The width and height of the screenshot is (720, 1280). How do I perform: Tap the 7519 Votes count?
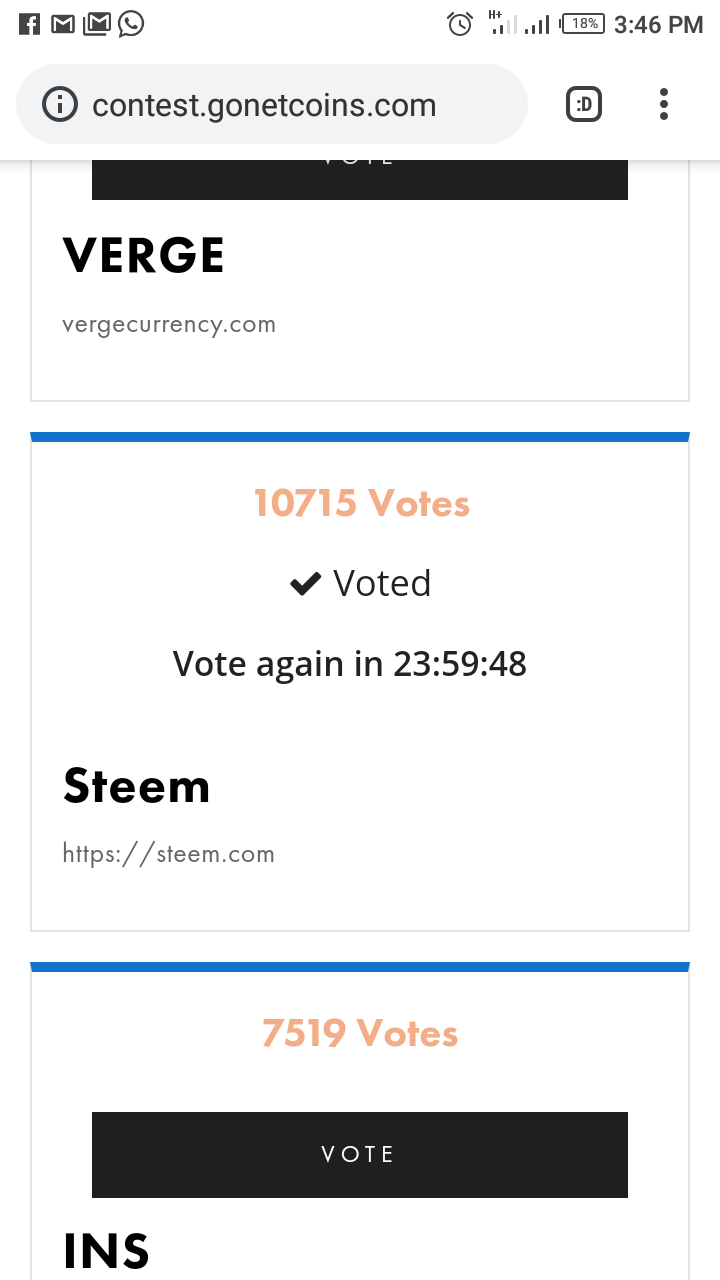click(x=360, y=1033)
